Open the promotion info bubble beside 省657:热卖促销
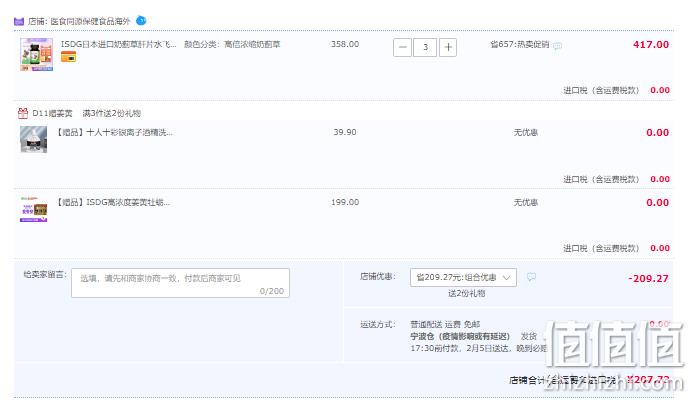This screenshot has width=693, height=400. (x=557, y=46)
